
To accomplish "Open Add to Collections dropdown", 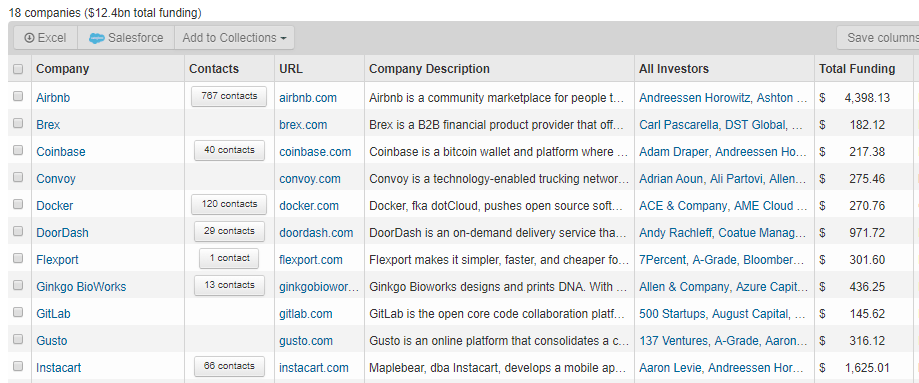I will (x=234, y=38).
